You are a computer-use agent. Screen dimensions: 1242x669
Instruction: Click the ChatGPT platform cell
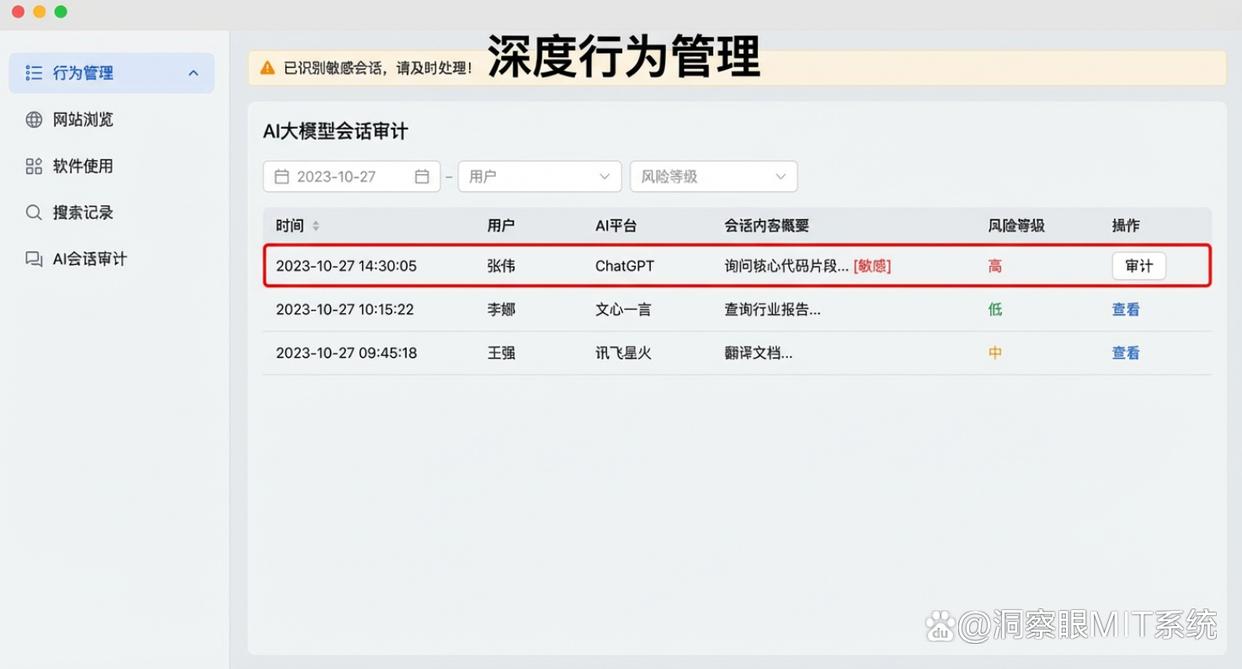click(x=625, y=266)
